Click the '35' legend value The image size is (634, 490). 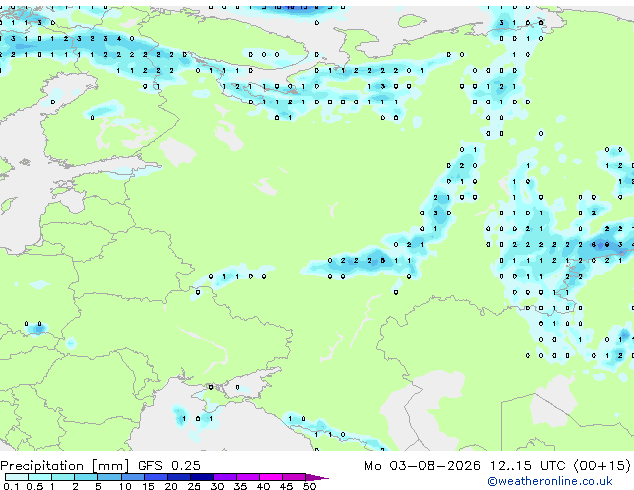[x=240, y=486]
